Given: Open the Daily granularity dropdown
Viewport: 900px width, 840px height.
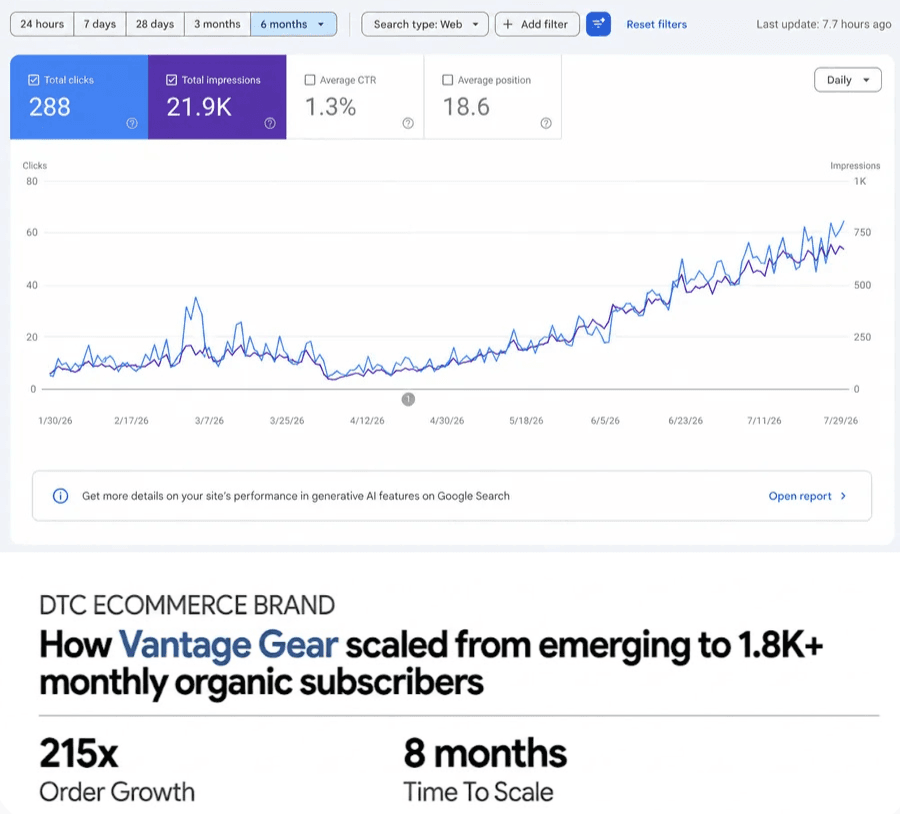Looking at the screenshot, I should (x=848, y=80).
